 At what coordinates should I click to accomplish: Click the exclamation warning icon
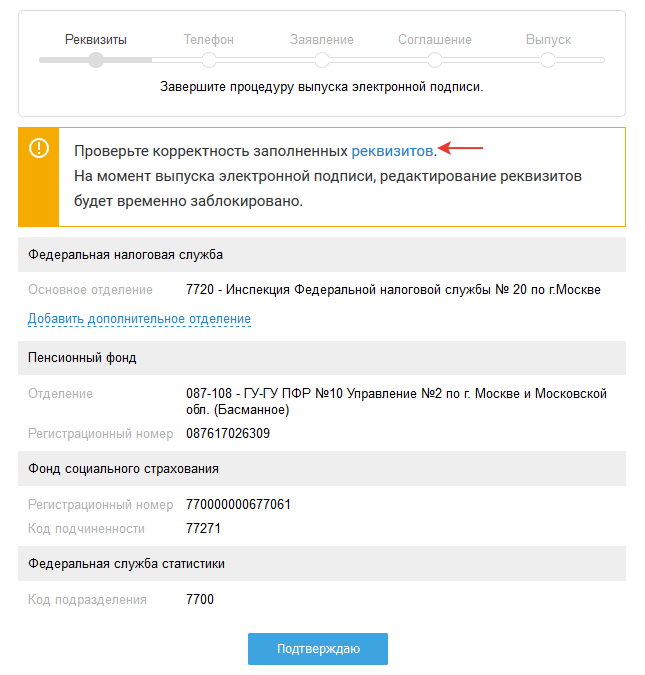tap(38, 149)
